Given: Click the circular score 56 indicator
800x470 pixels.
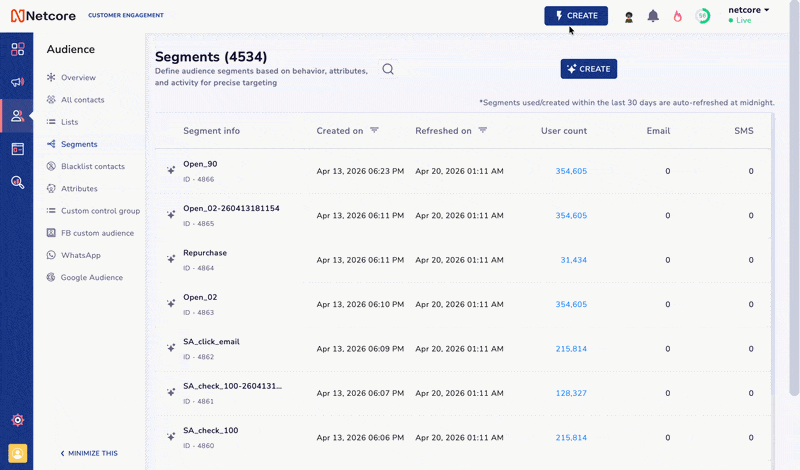Looking at the screenshot, I should [x=703, y=16].
